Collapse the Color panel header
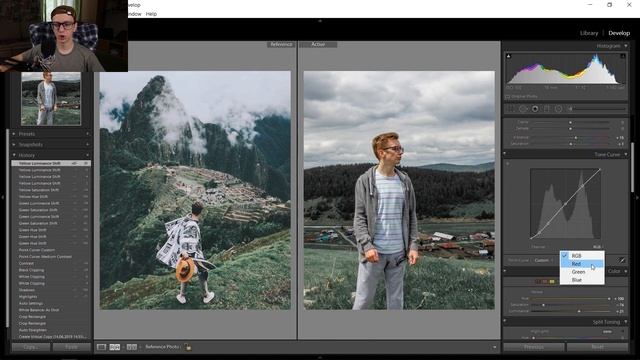 click(x=626, y=271)
